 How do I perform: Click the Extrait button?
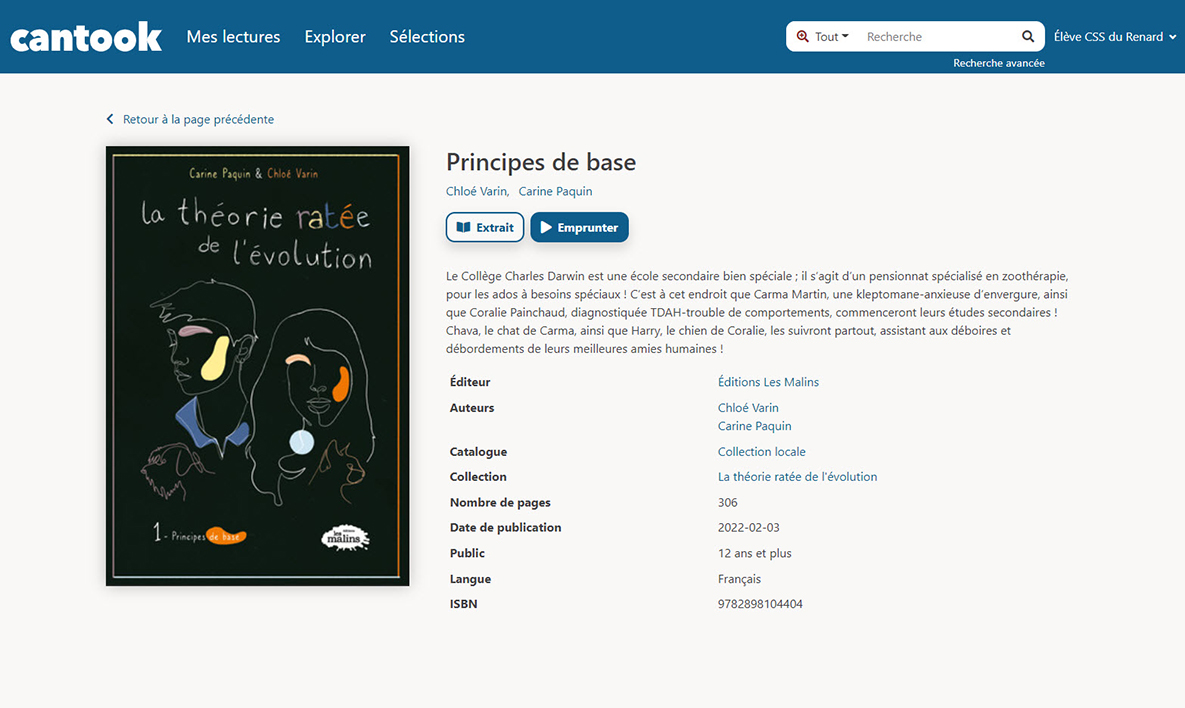point(485,227)
